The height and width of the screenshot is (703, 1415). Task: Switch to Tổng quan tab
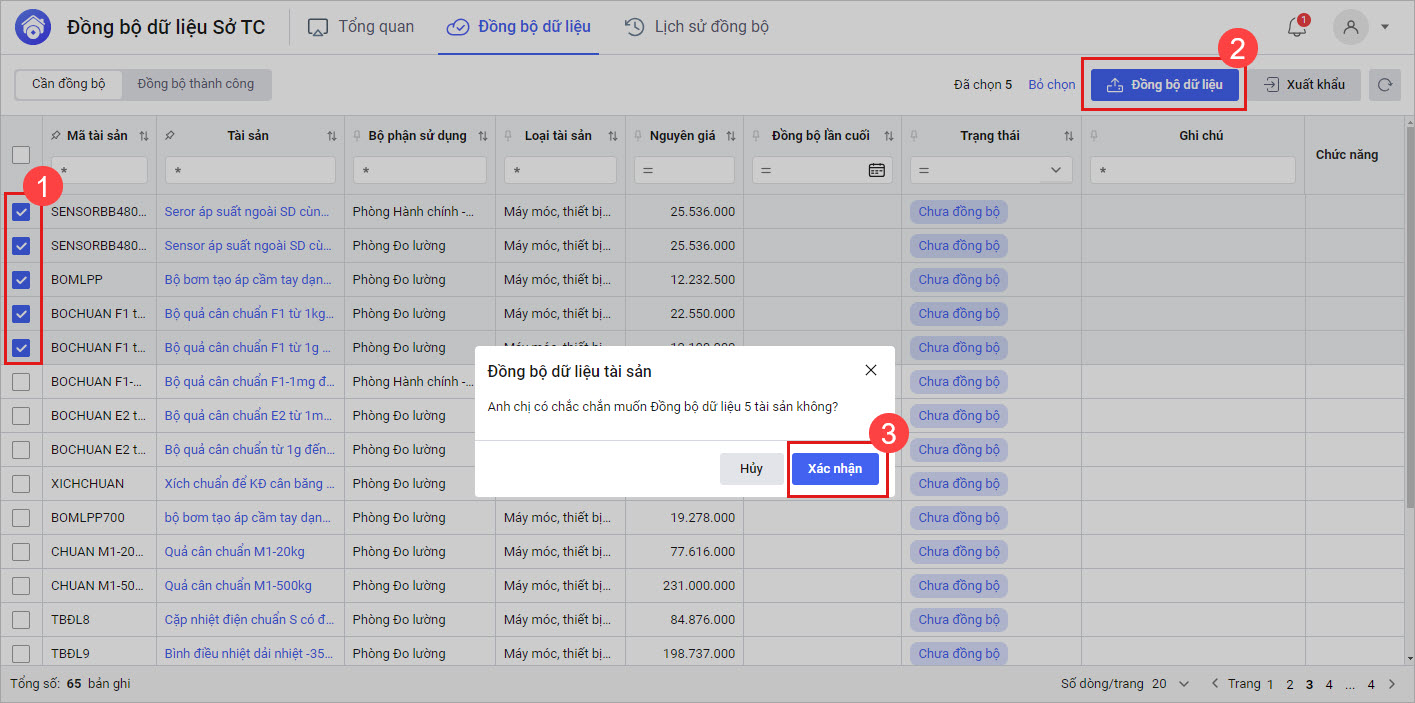tap(361, 27)
